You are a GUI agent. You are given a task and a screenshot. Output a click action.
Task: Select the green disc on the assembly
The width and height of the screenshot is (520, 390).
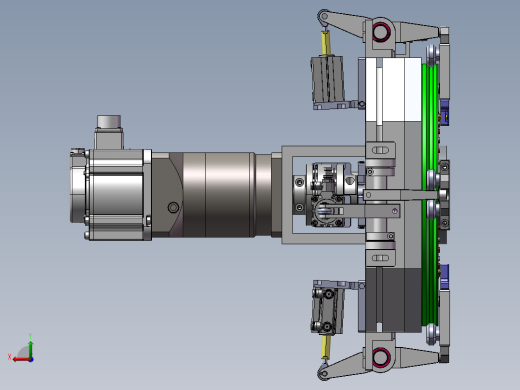click(430, 195)
